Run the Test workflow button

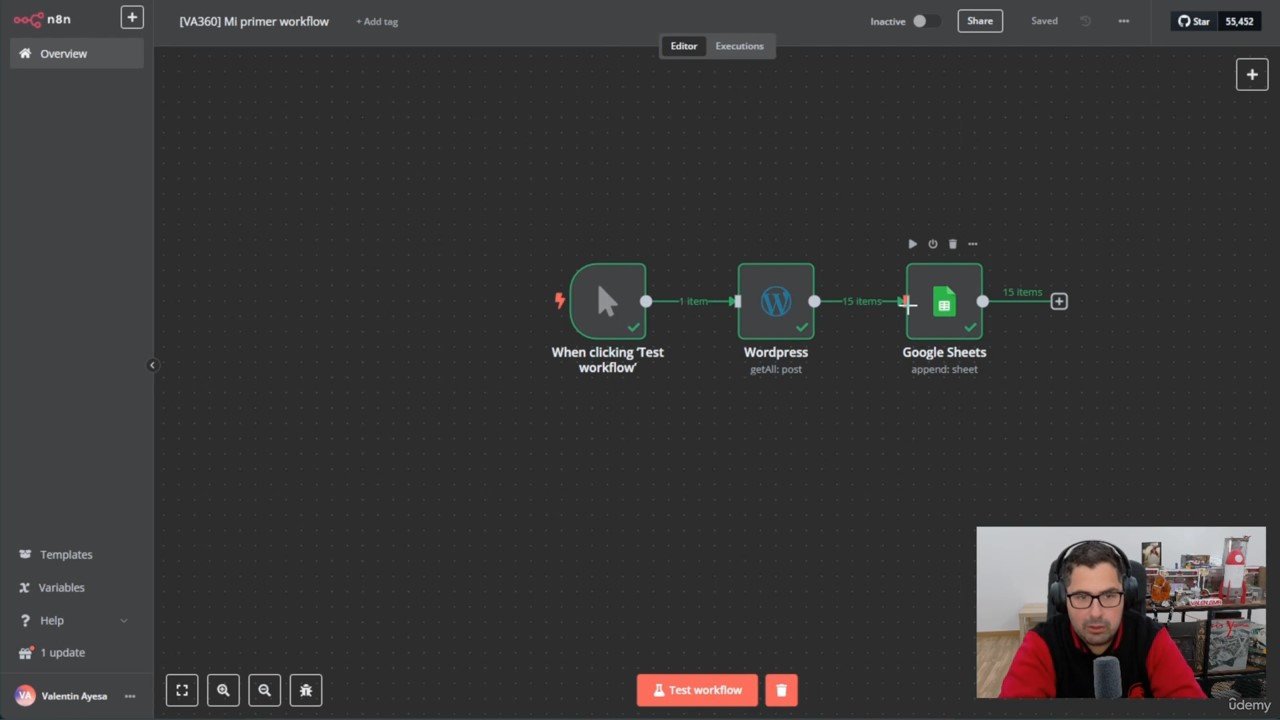click(x=697, y=690)
